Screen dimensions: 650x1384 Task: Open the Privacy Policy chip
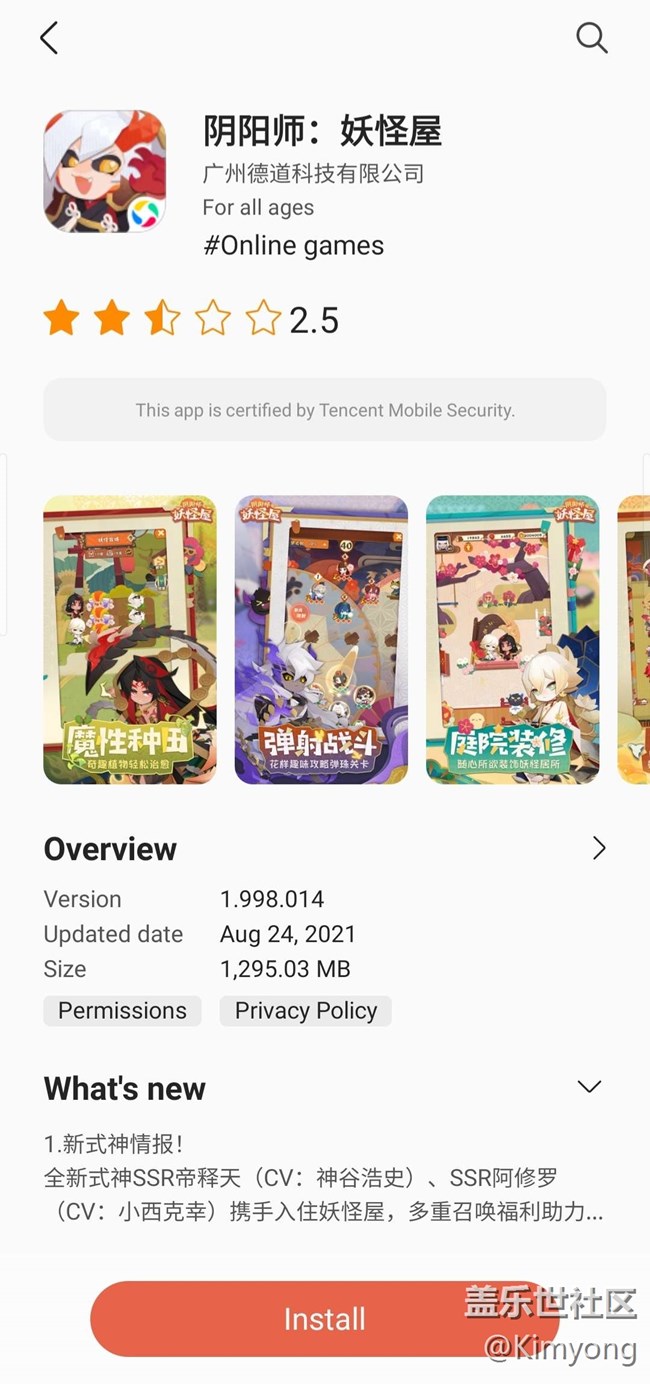click(306, 1011)
